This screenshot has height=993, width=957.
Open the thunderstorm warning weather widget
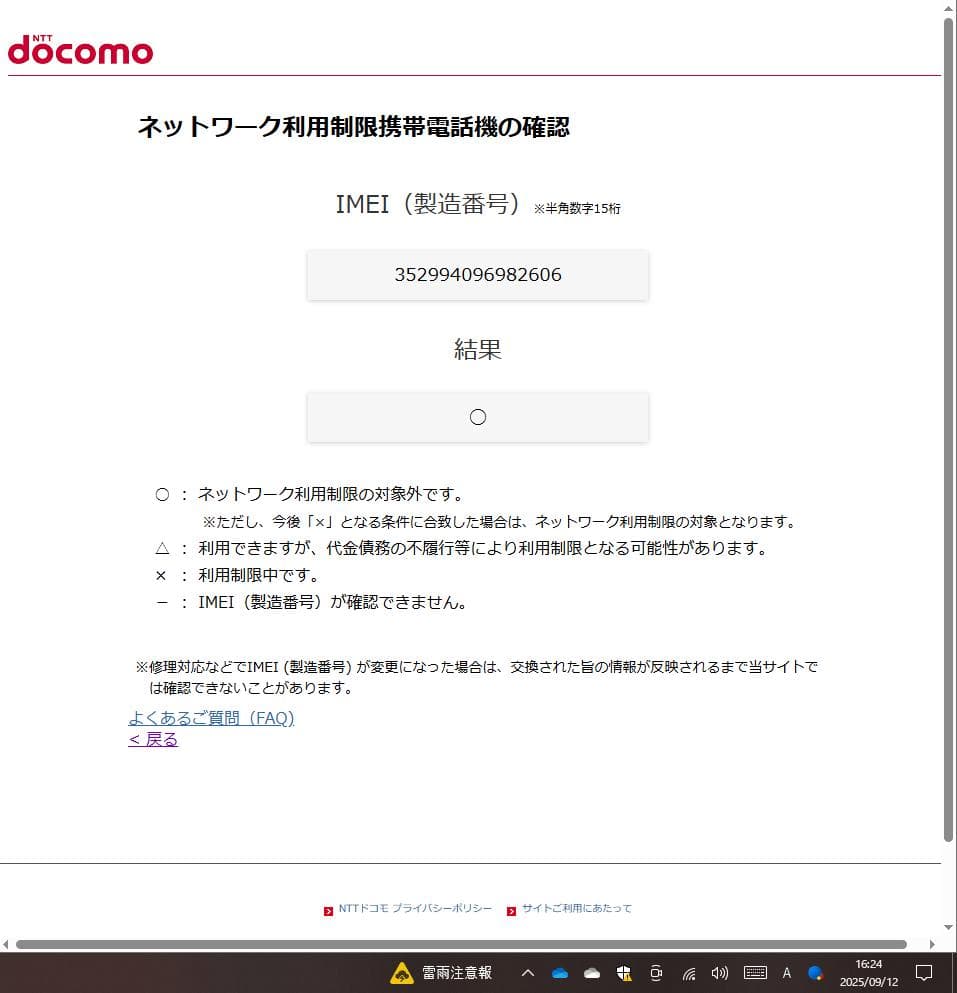click(x=441, y=973)
